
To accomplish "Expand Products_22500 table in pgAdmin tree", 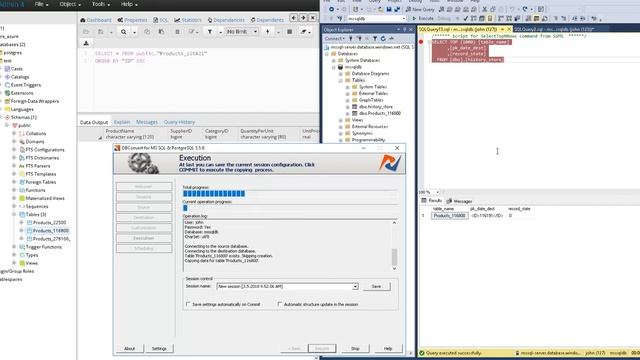I will pos(21,222).
